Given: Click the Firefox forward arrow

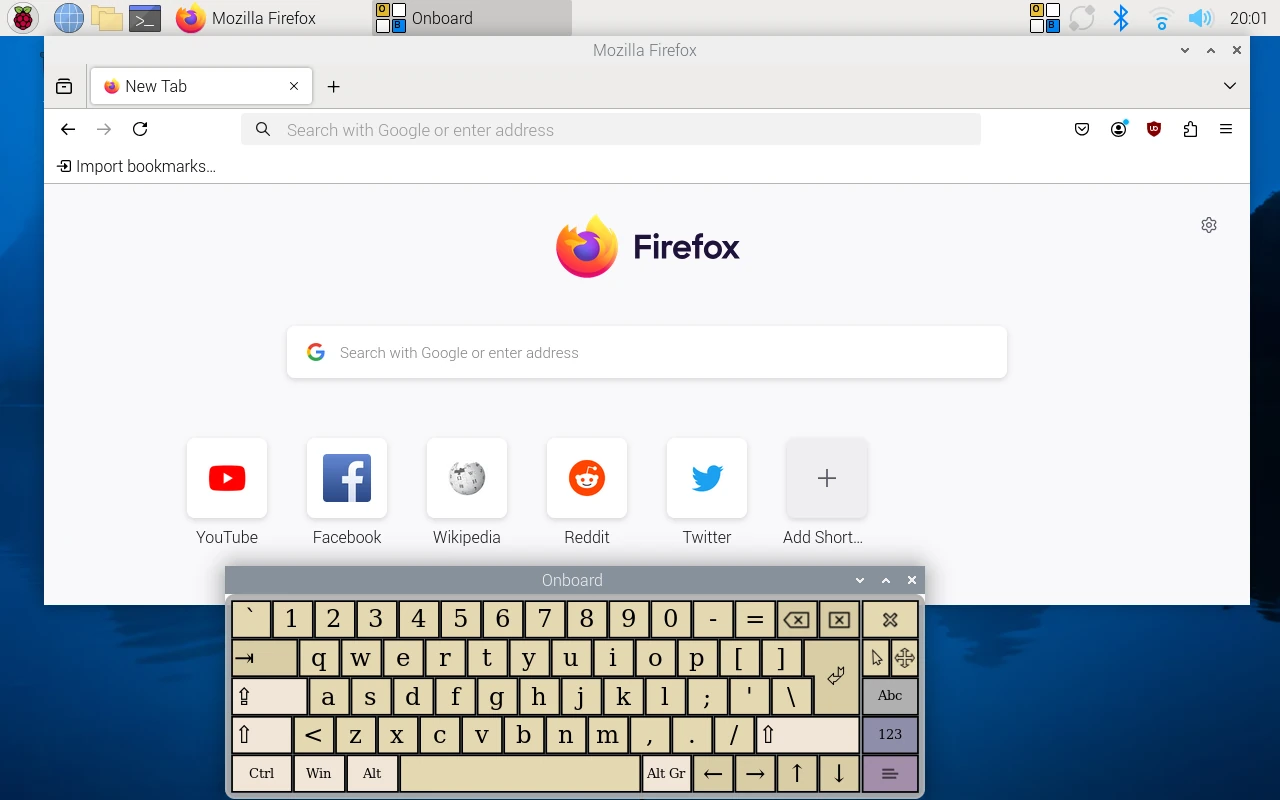Looking at the screenshot, I should click(x=104, y=129).
